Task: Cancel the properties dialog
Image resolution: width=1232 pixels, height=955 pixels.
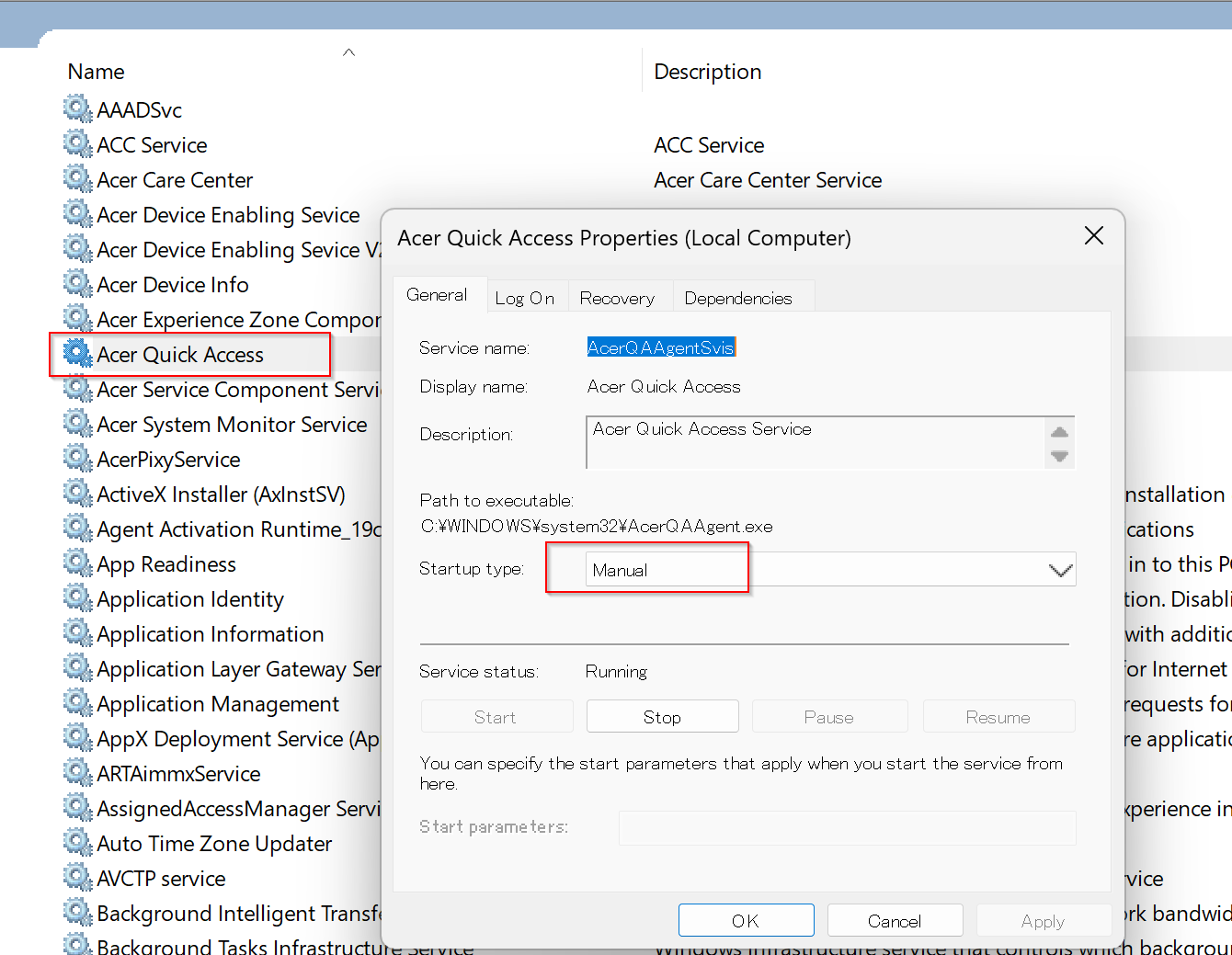Action: (x=895, y=920)
